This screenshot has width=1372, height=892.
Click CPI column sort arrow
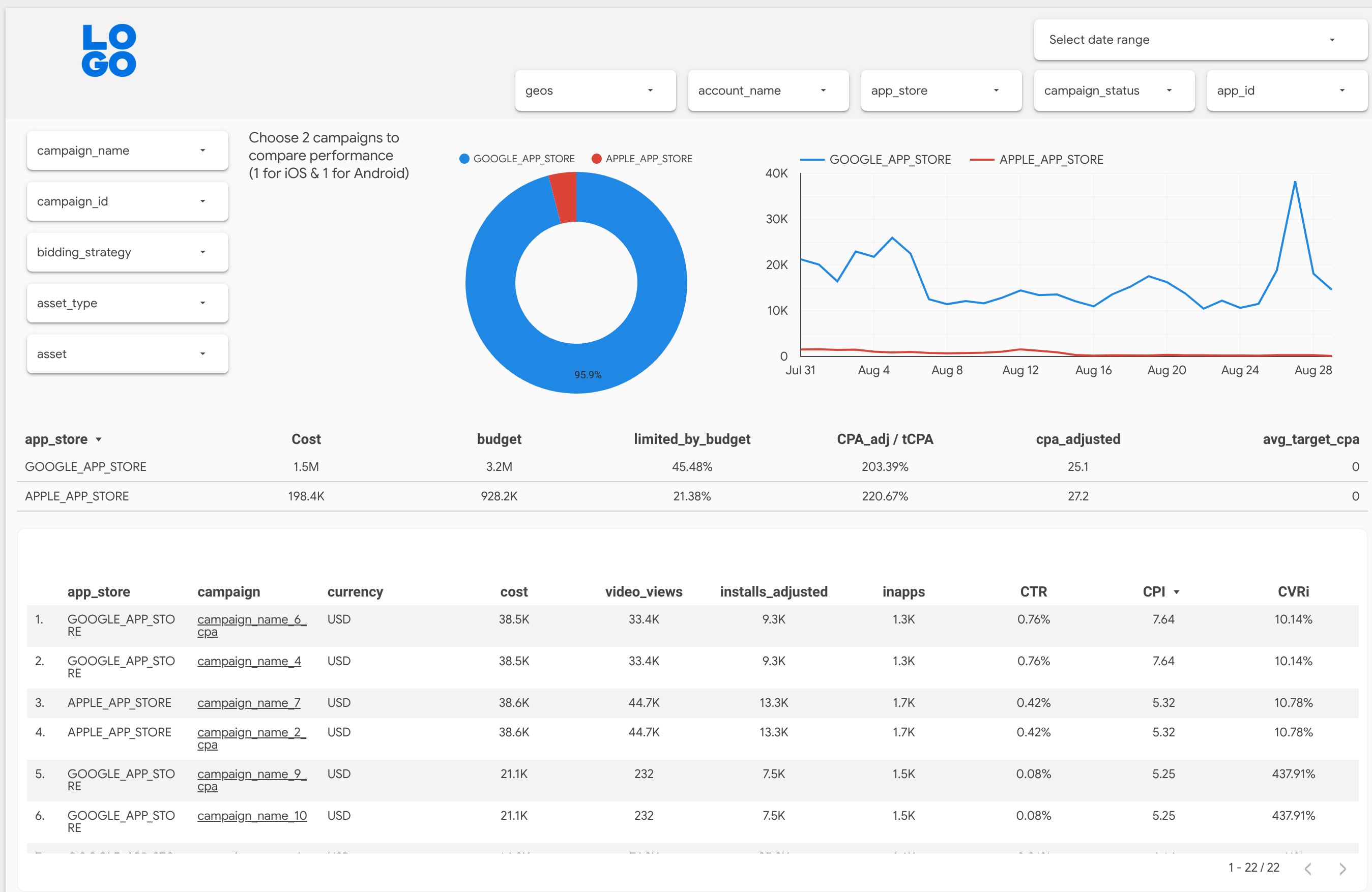tap(1177, 592)
